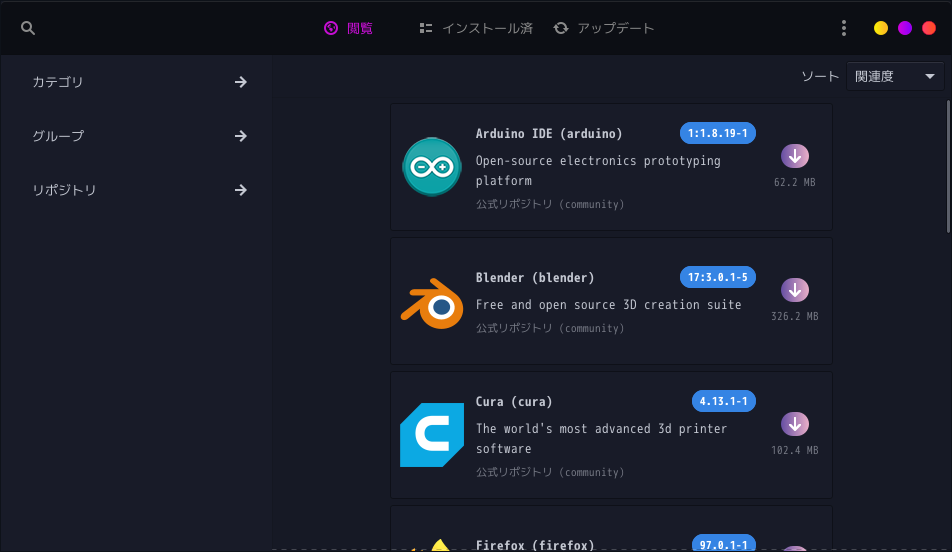
Task: Switch to the 閲覧 browse tab
Action: click(x=348, y=28)
